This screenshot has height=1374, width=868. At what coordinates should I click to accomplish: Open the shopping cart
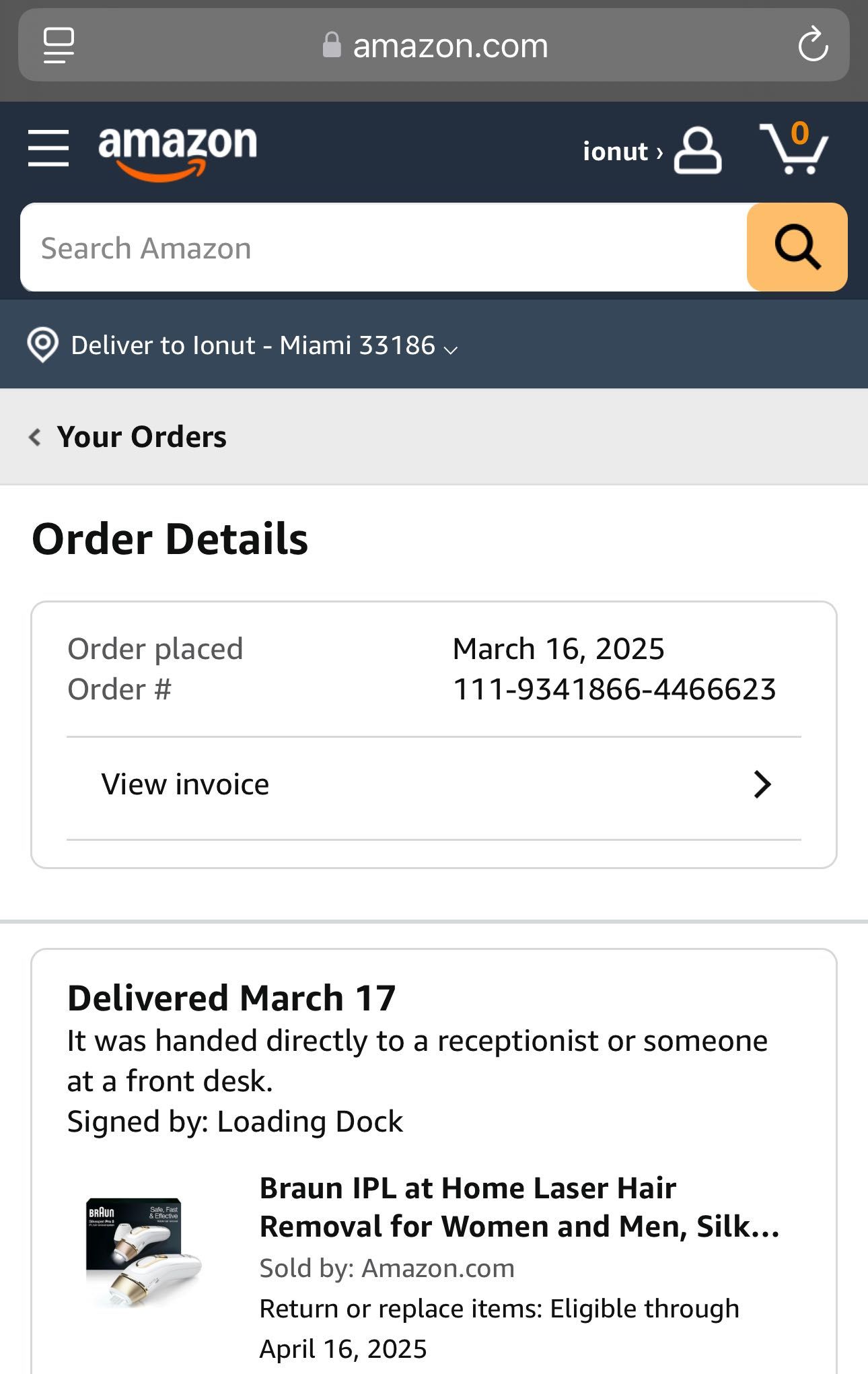[x=794, y=148]
